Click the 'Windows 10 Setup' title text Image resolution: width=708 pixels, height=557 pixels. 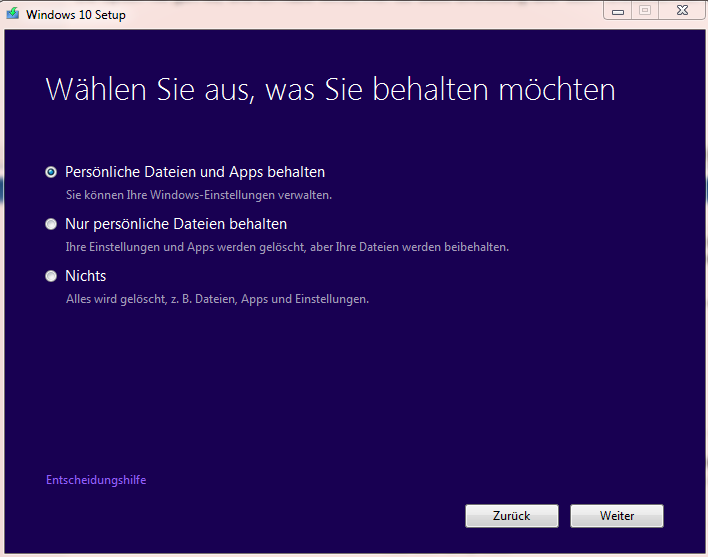coord(76,15)
